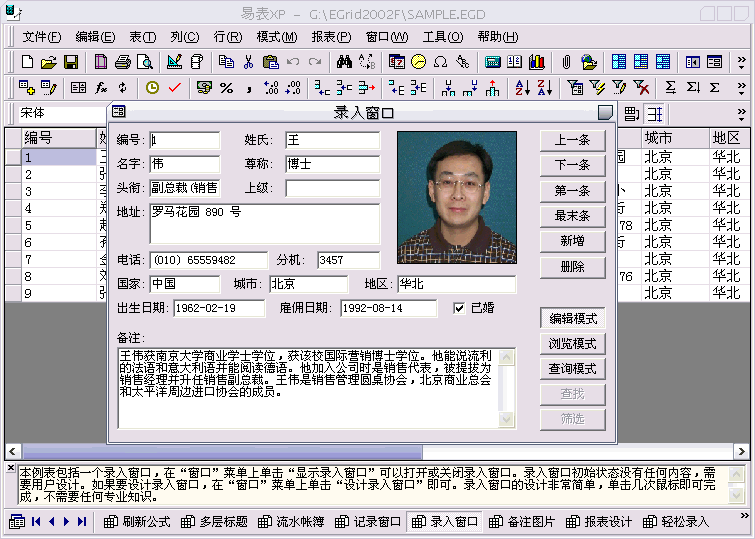This screenshot has width=755, height=539.
Task: Click the 出生日期 date field
Action: (x=219, y=308)
